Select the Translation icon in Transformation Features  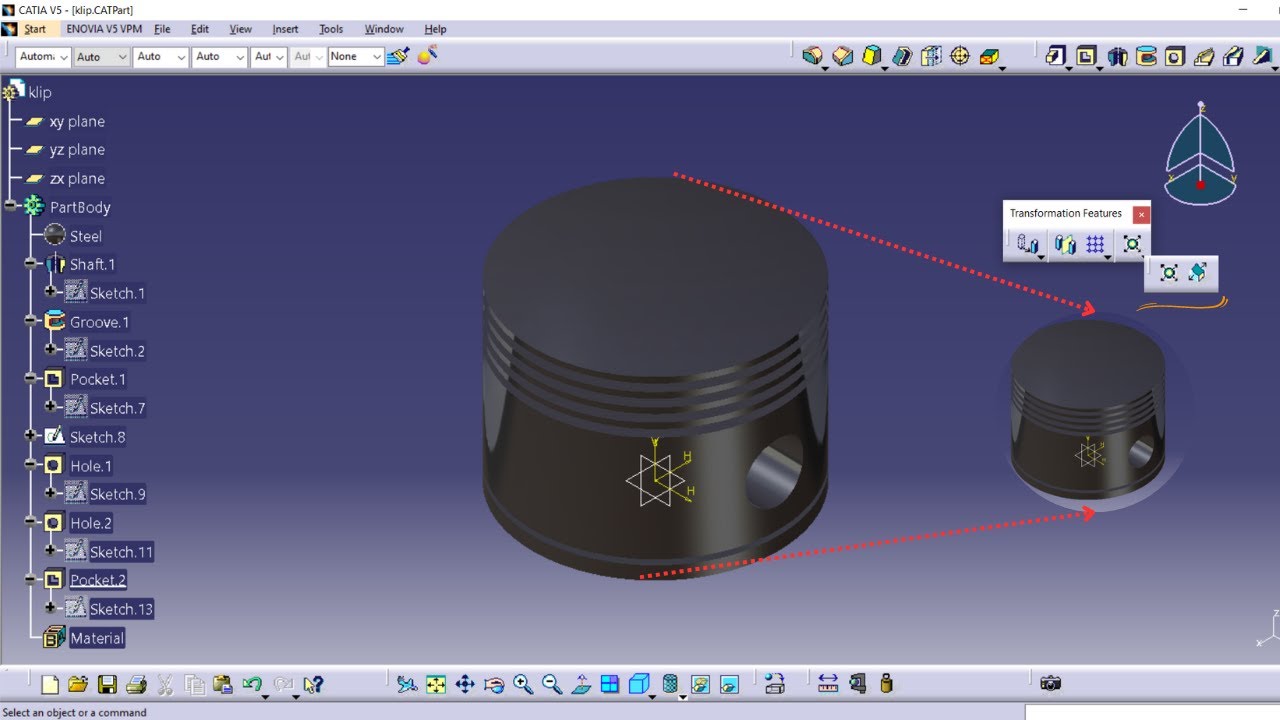click(x=1027, y=243)
